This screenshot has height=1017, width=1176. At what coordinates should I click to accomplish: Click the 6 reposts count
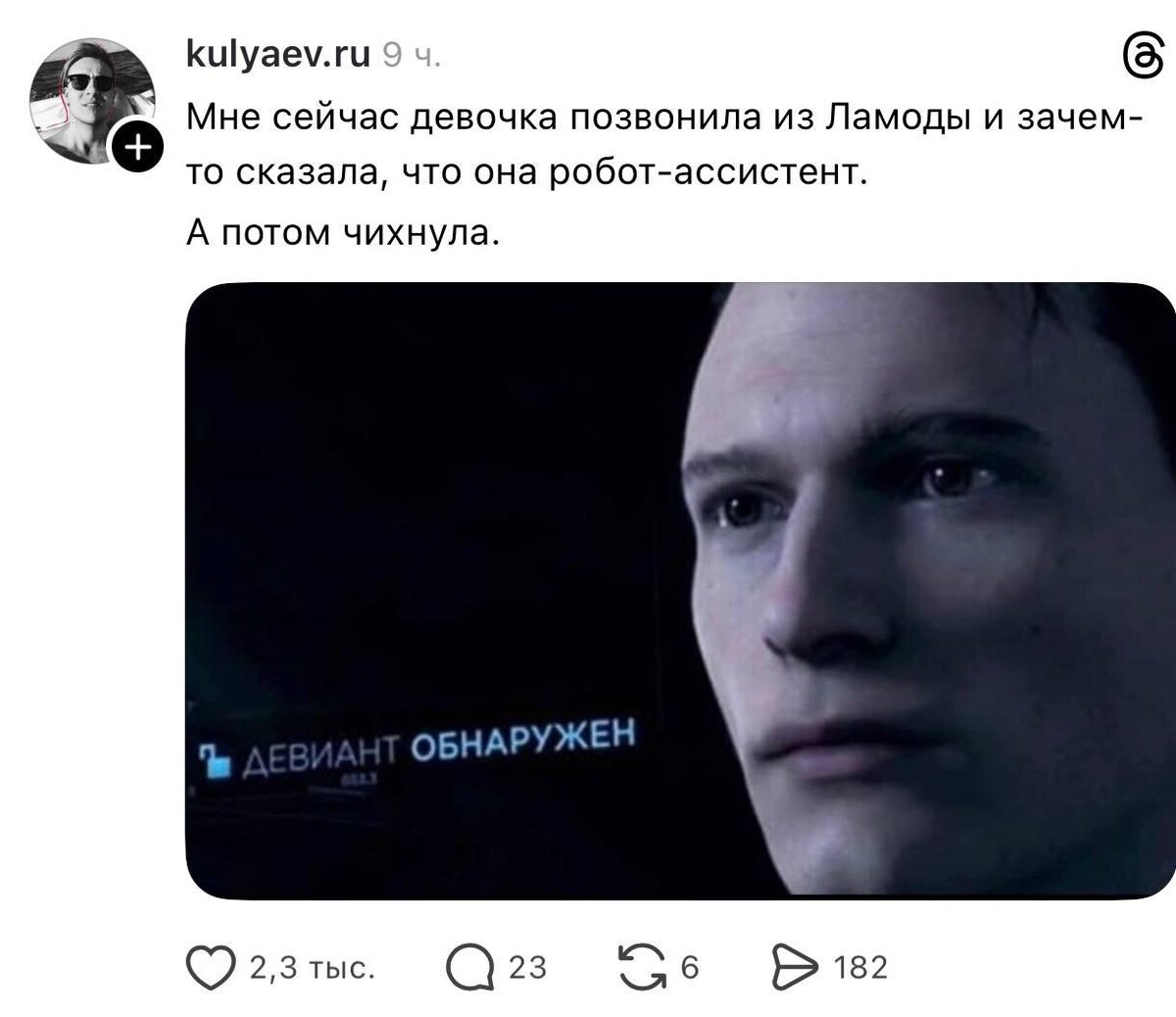(689, 968)
